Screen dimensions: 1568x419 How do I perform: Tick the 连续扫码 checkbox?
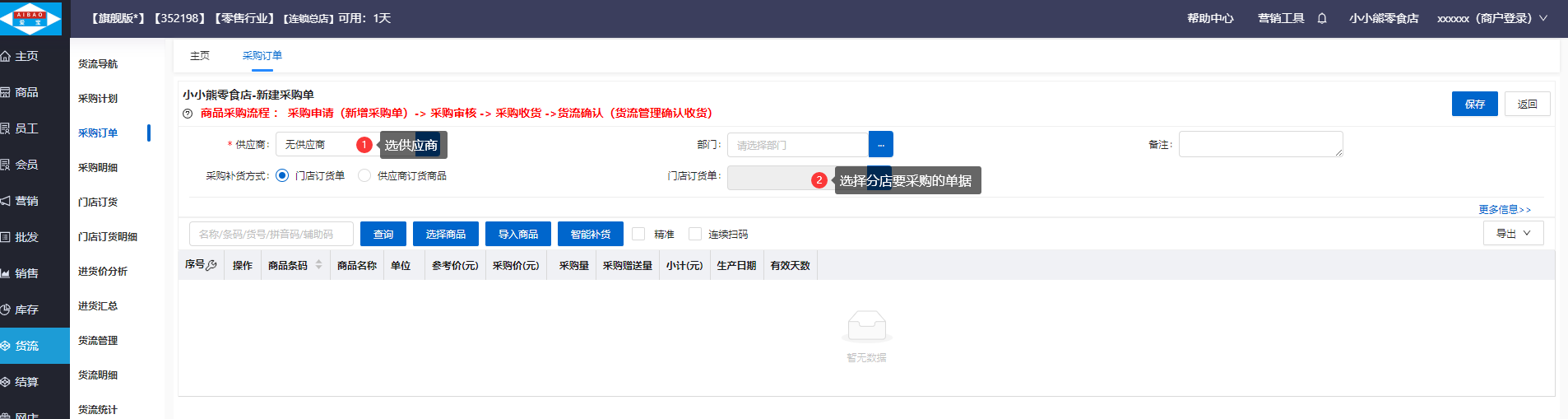coord(695,234)
